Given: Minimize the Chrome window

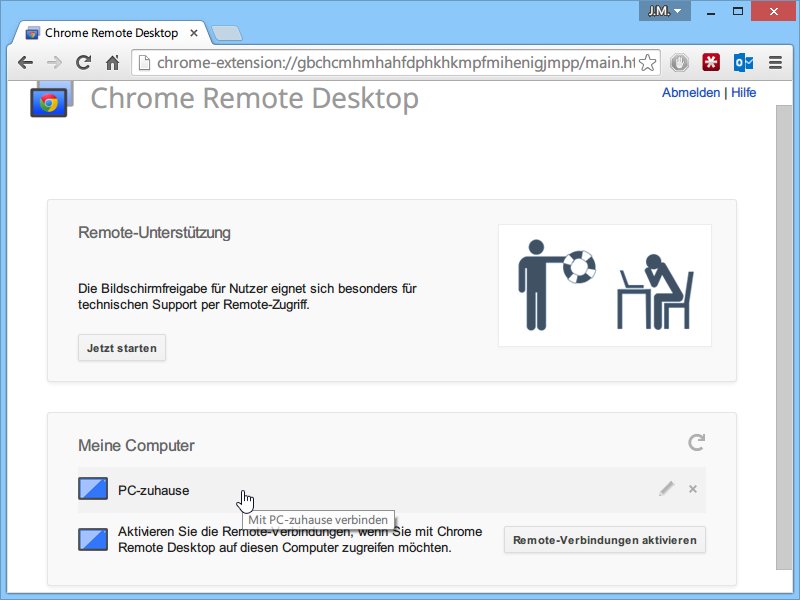Looking at the screenshot, I should 711,11.
